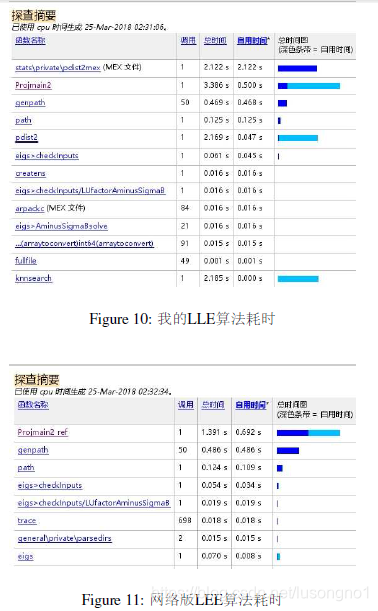The image size is (378, 611).
Task: Open eigs>checkInputs link with 0.054 s total
Action: tap(50, 486)
